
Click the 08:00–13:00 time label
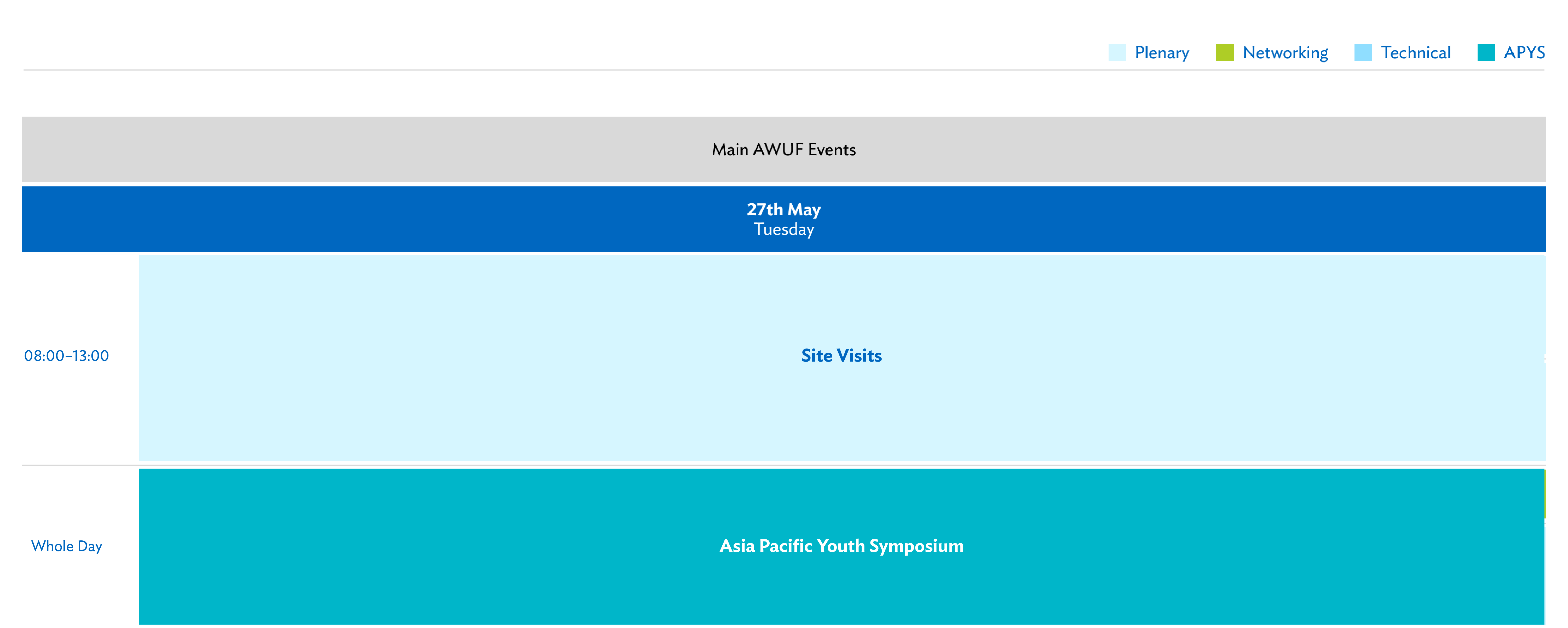pyautogui.click(x=66, y=356)
